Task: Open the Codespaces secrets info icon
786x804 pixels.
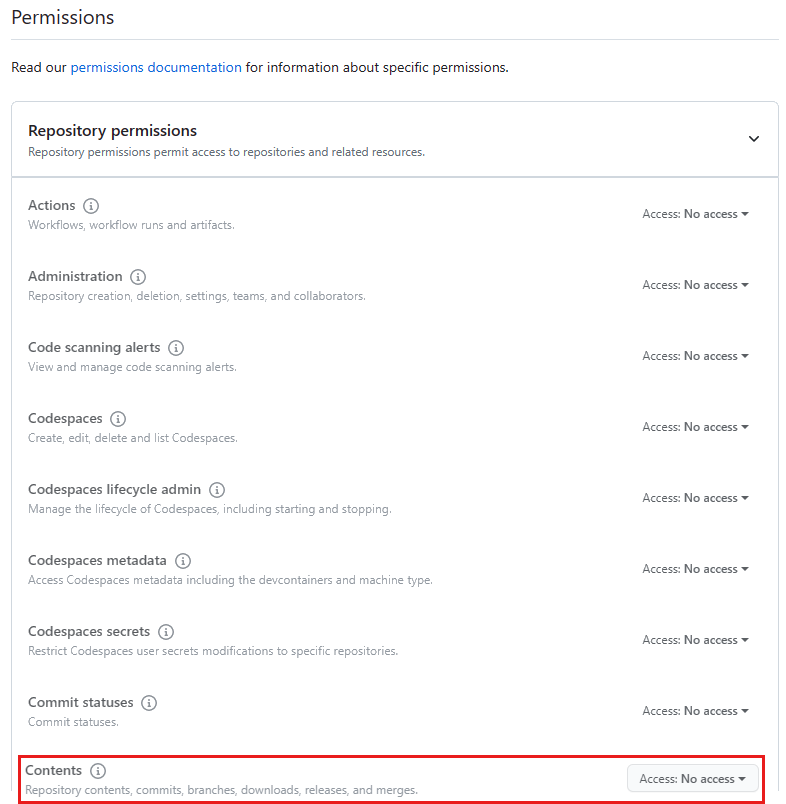Action: pos(166,632)
